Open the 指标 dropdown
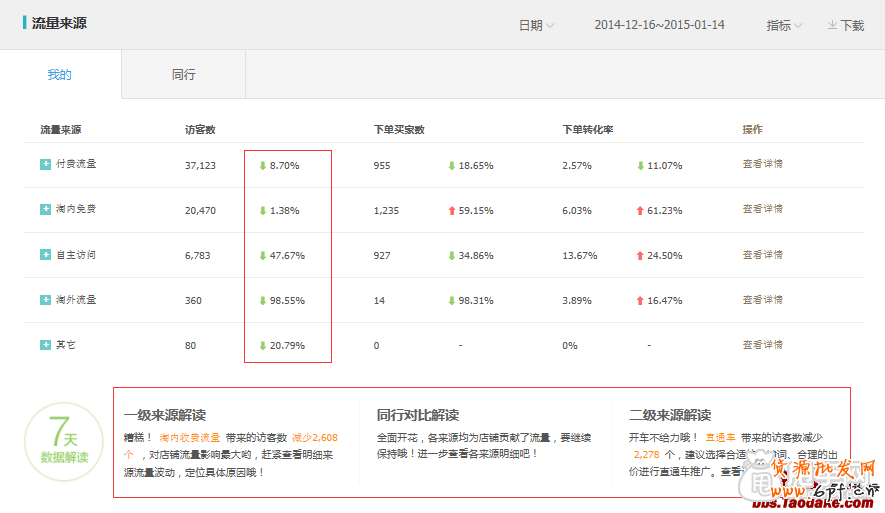Image resolution: width=885 pixels, height=513 pixels. (x=784, y=25)
